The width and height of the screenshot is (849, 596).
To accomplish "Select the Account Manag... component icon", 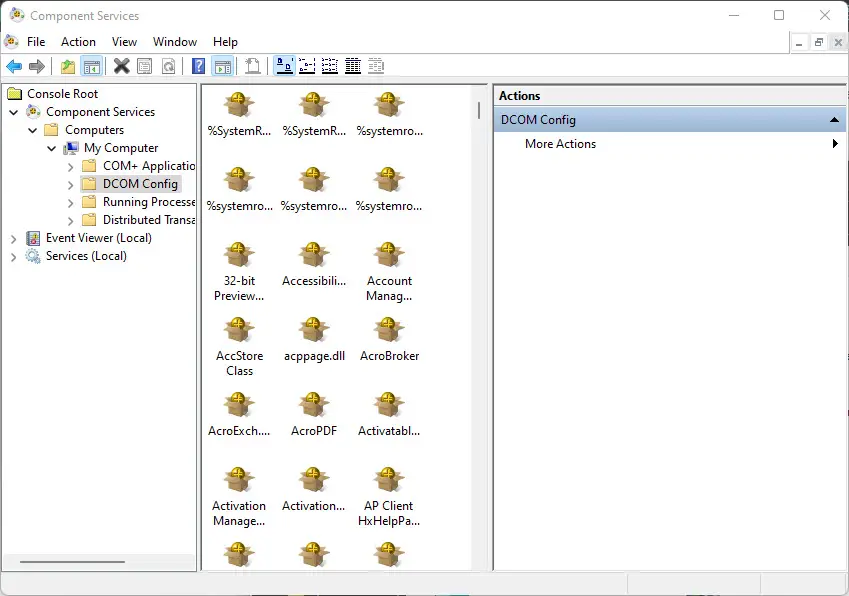I will click(389, 255).
